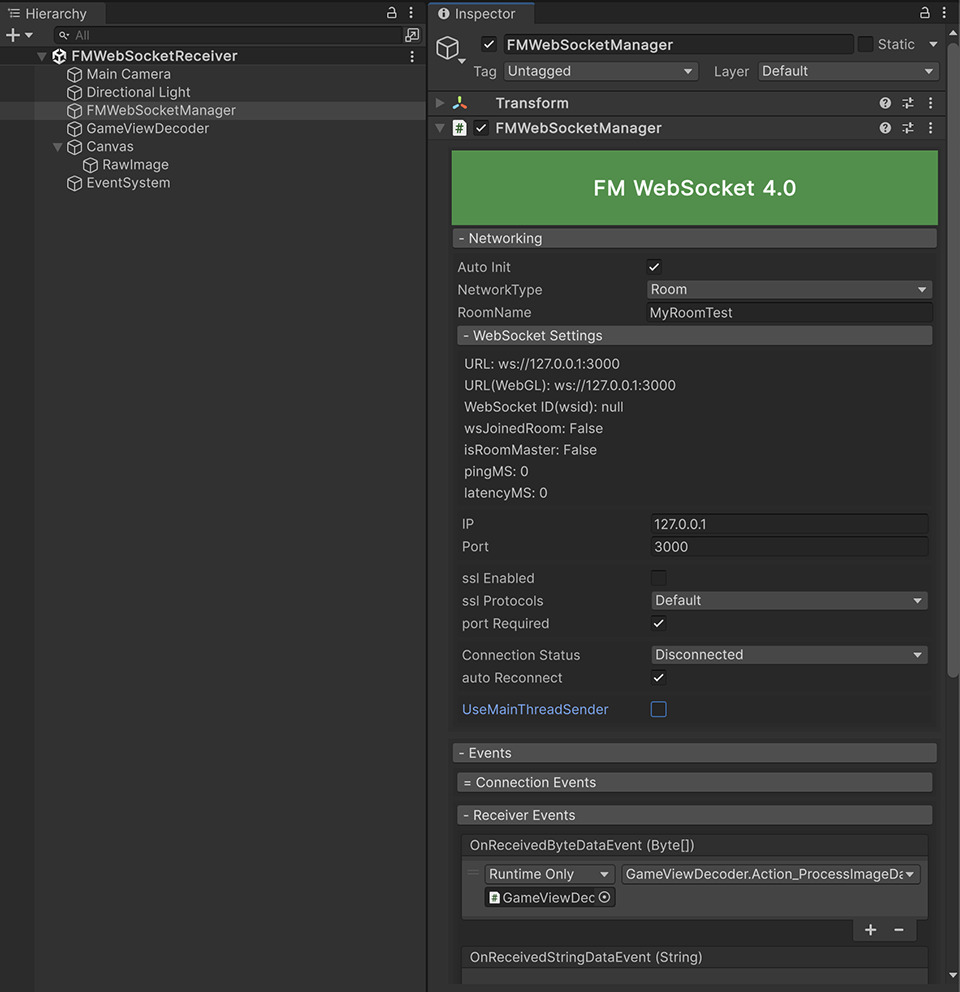Open the Connection Status dropdown
960x992 pixels.
click(789, 655)
